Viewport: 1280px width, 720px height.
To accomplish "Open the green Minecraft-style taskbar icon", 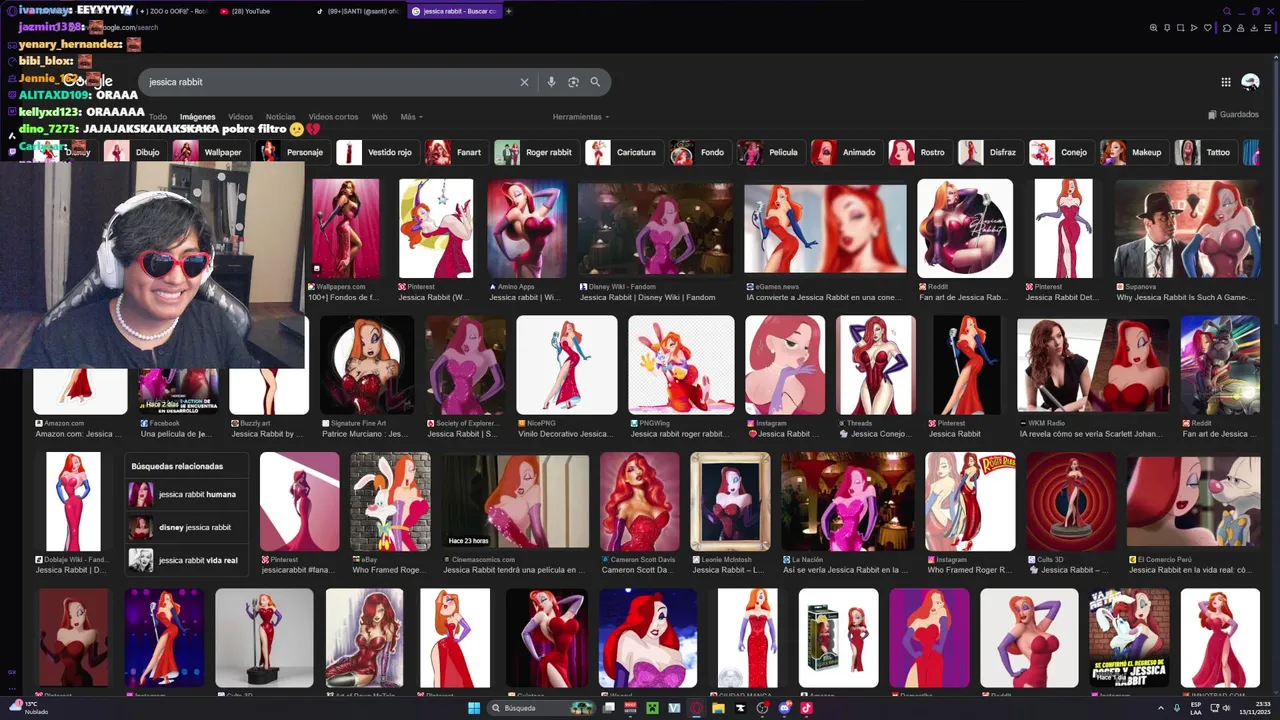I will pos(652,708).
